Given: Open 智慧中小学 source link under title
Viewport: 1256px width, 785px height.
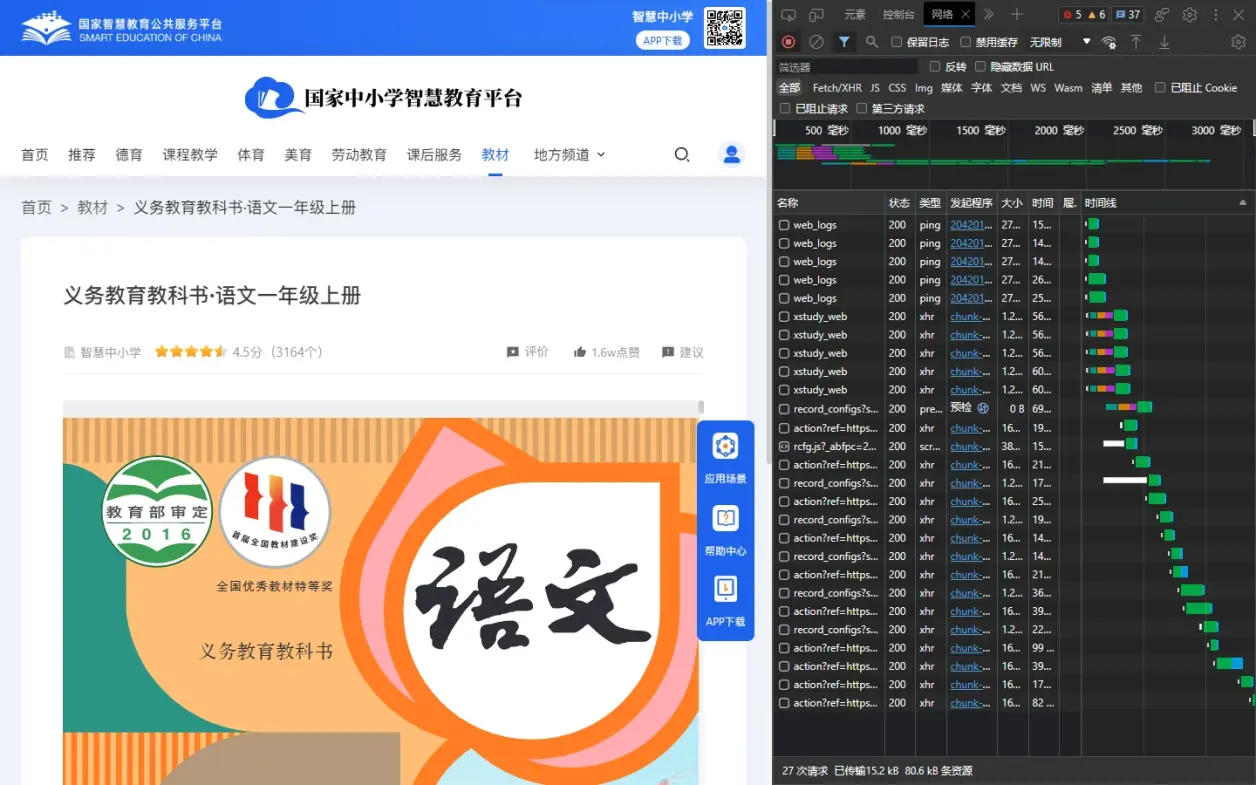Looking at the screenshot, I should (x=102, y=352).
